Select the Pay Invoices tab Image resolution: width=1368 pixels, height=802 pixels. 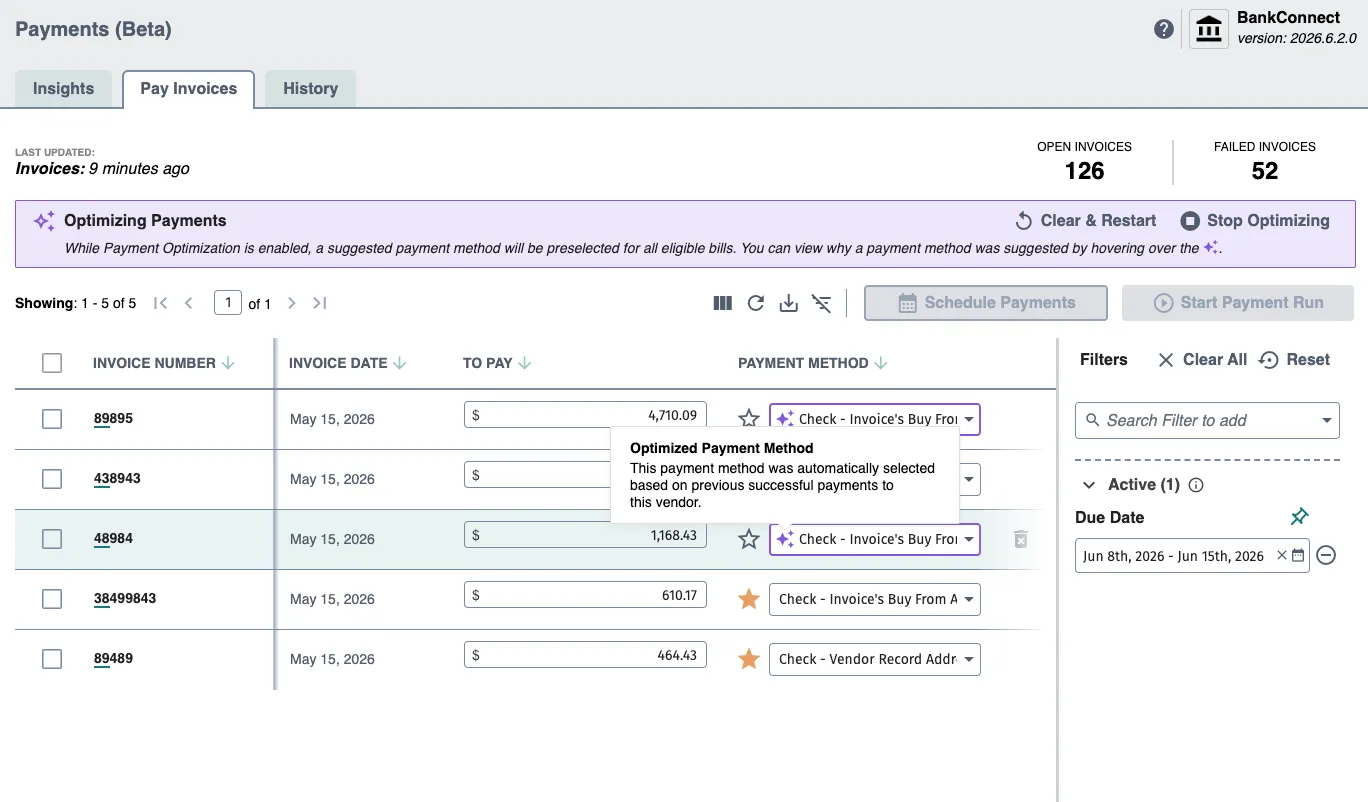click(x=189, y=88)
